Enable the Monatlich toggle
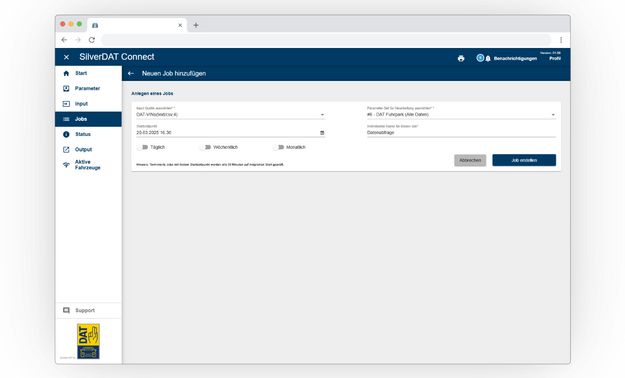 [279, 147]
